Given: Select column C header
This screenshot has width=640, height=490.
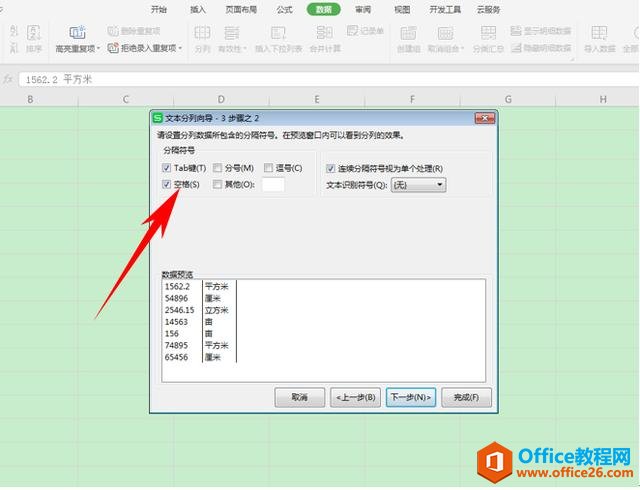Looking at the screenshot, I should [x=126, y=99].
